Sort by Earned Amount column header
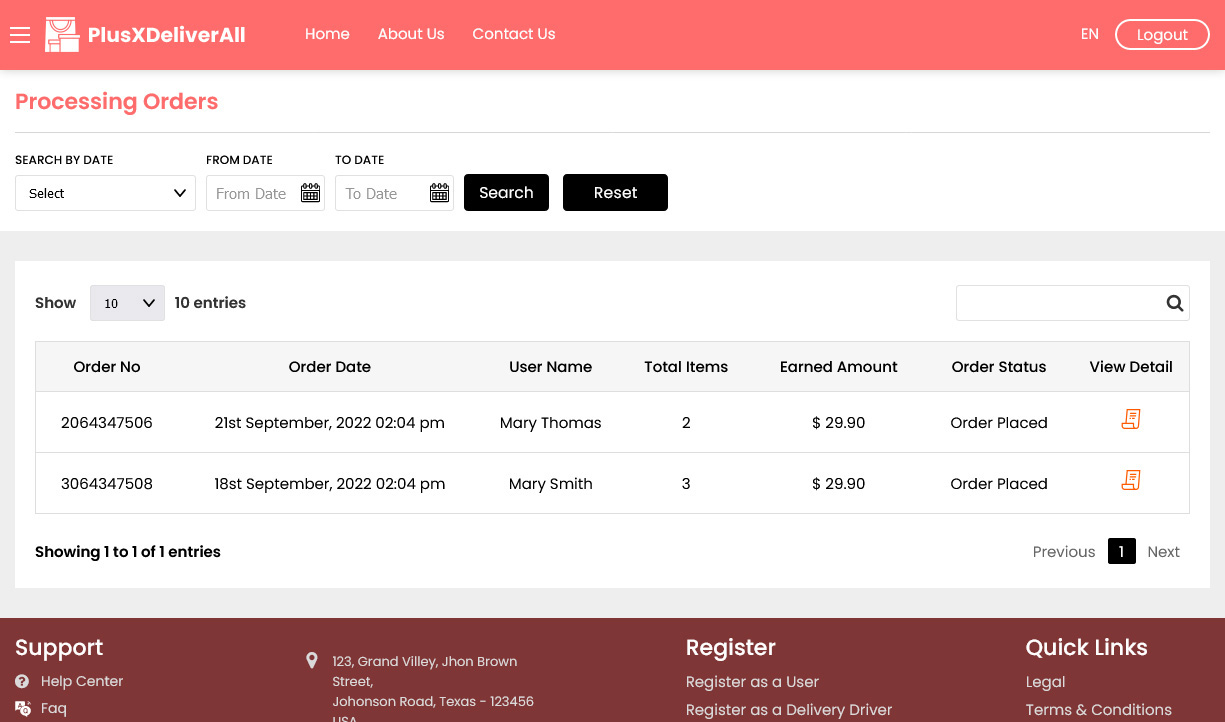 tap(839, 367)
